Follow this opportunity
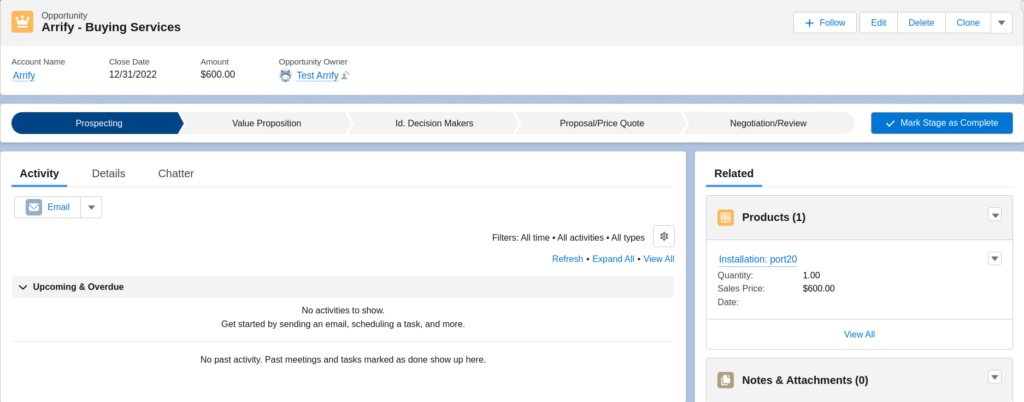This screenshot has height=402, width=1024. pos(825,22)
